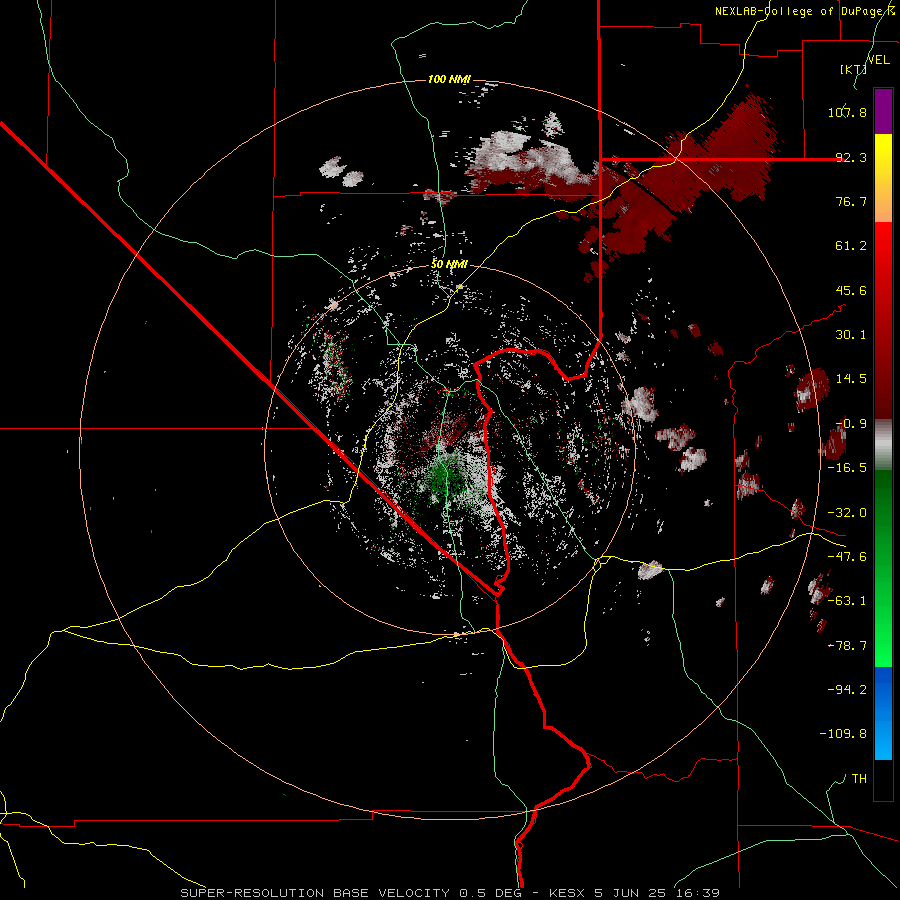The height and width of the screenshot is (900, 900).
Task: Click the 50 NMI range ring label
Action: click(x=449, y=264)
